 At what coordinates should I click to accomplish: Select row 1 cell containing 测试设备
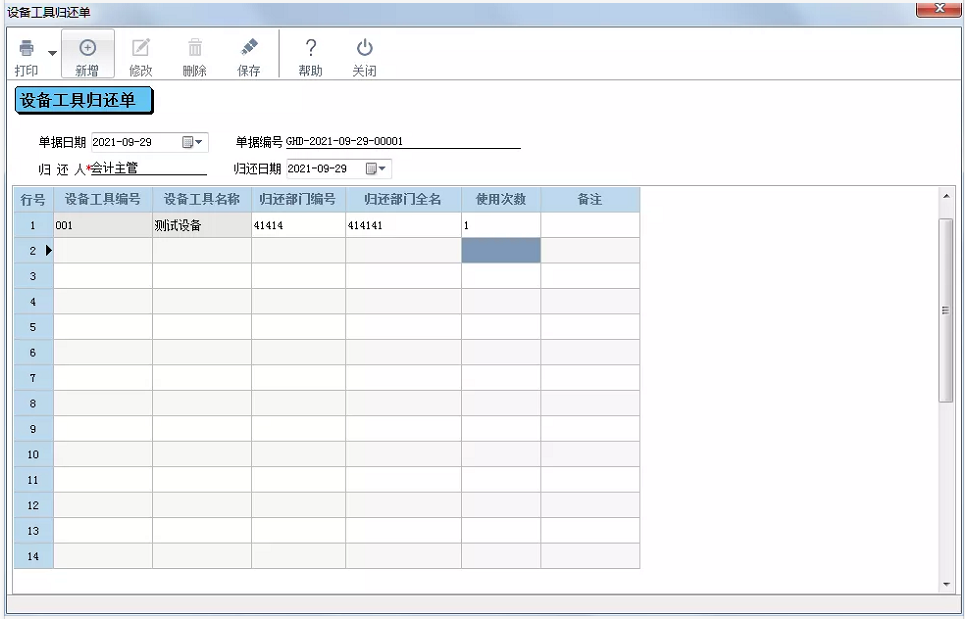pos(202,225)
